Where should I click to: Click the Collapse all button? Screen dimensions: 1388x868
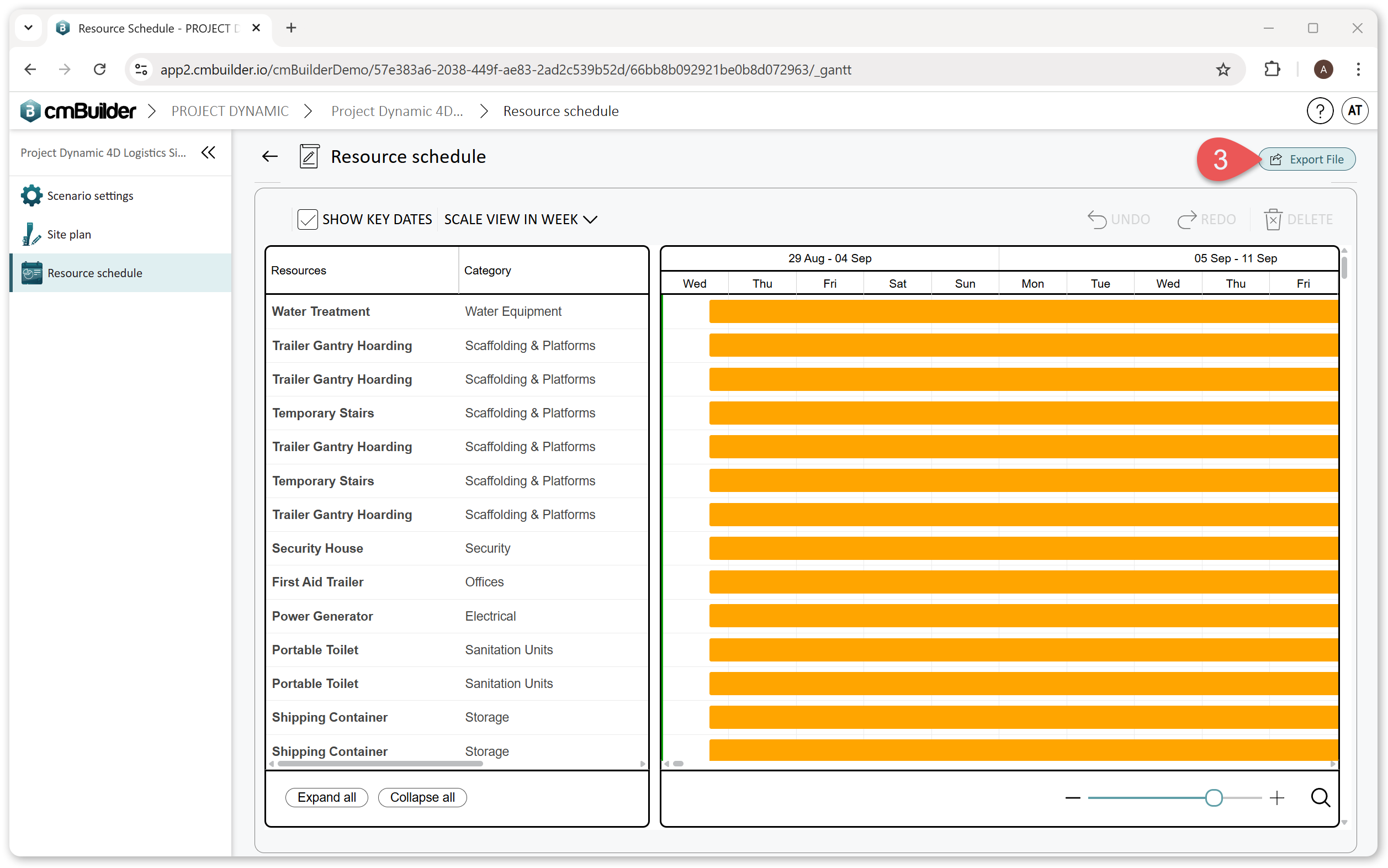[x=422, y=797]
